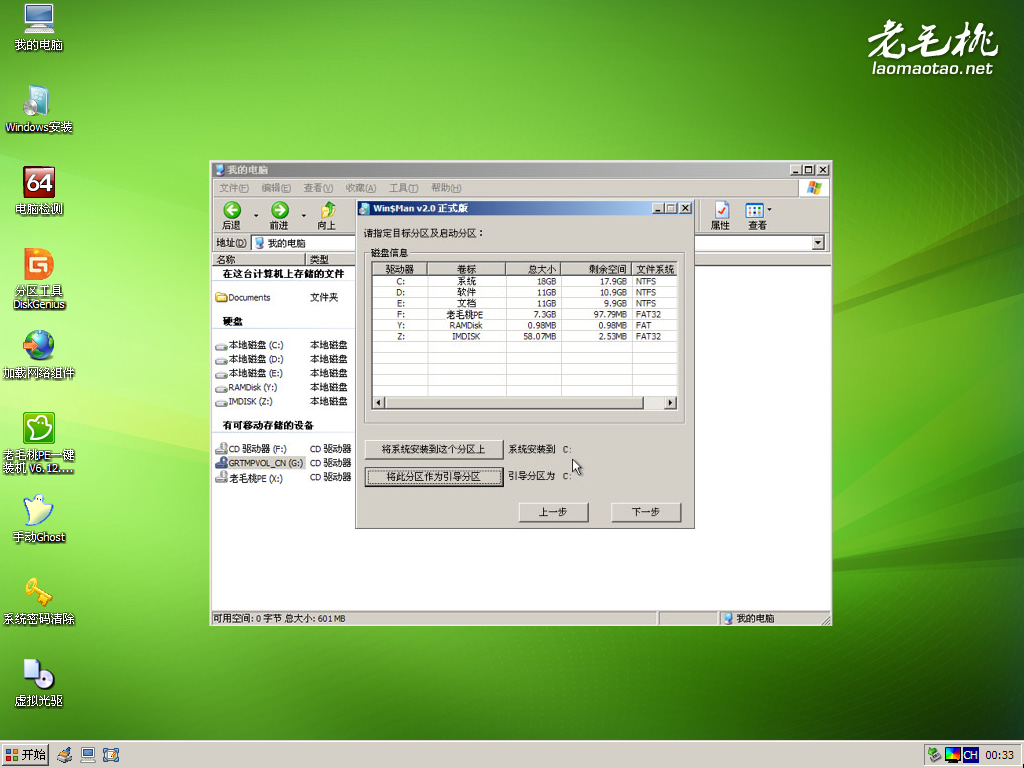Click the CH language indicator in tray
Screen dimensions: 1024x768
(x=970, y=755)
